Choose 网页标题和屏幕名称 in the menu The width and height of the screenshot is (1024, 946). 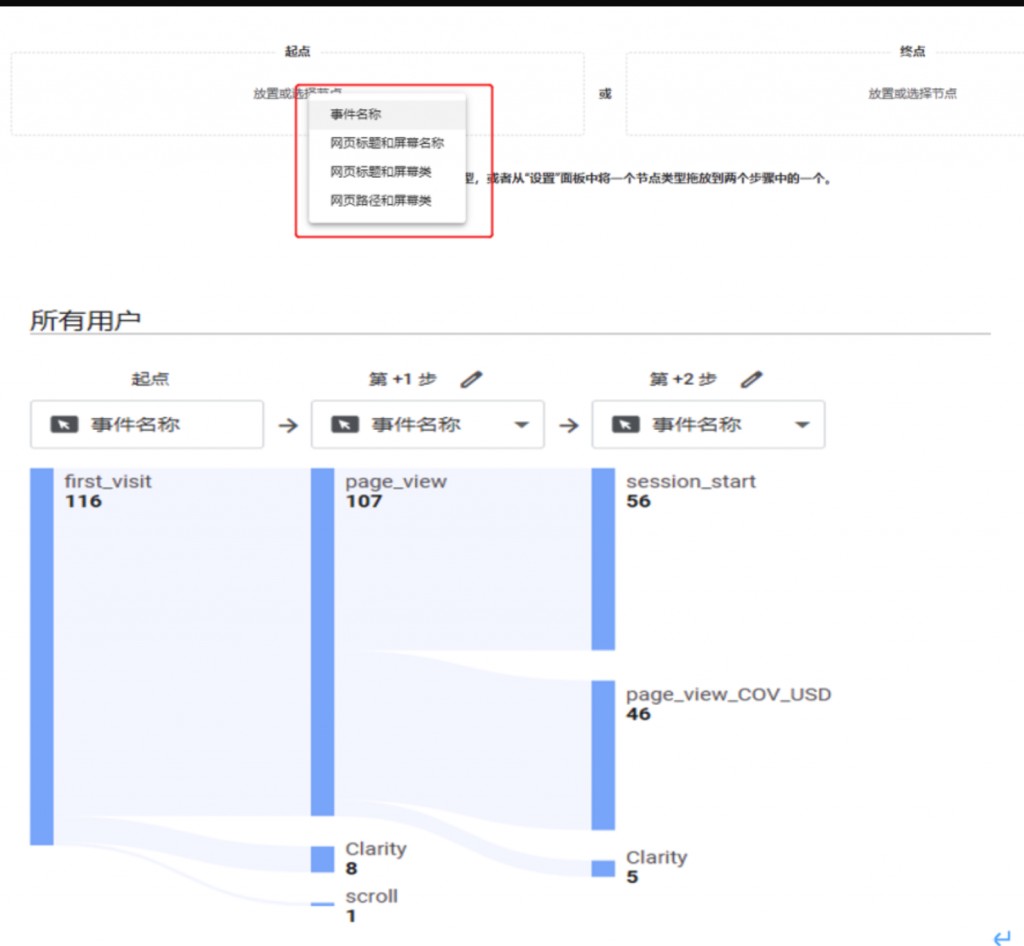(387, 143)
